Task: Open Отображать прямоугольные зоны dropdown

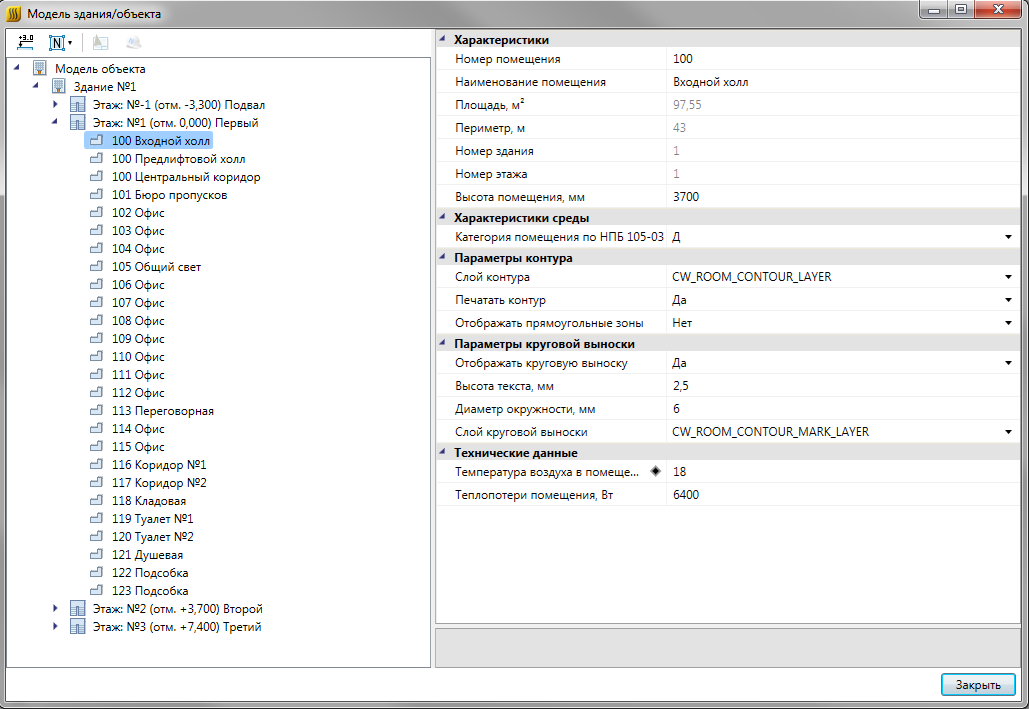Action: [x=1008, y=323]
